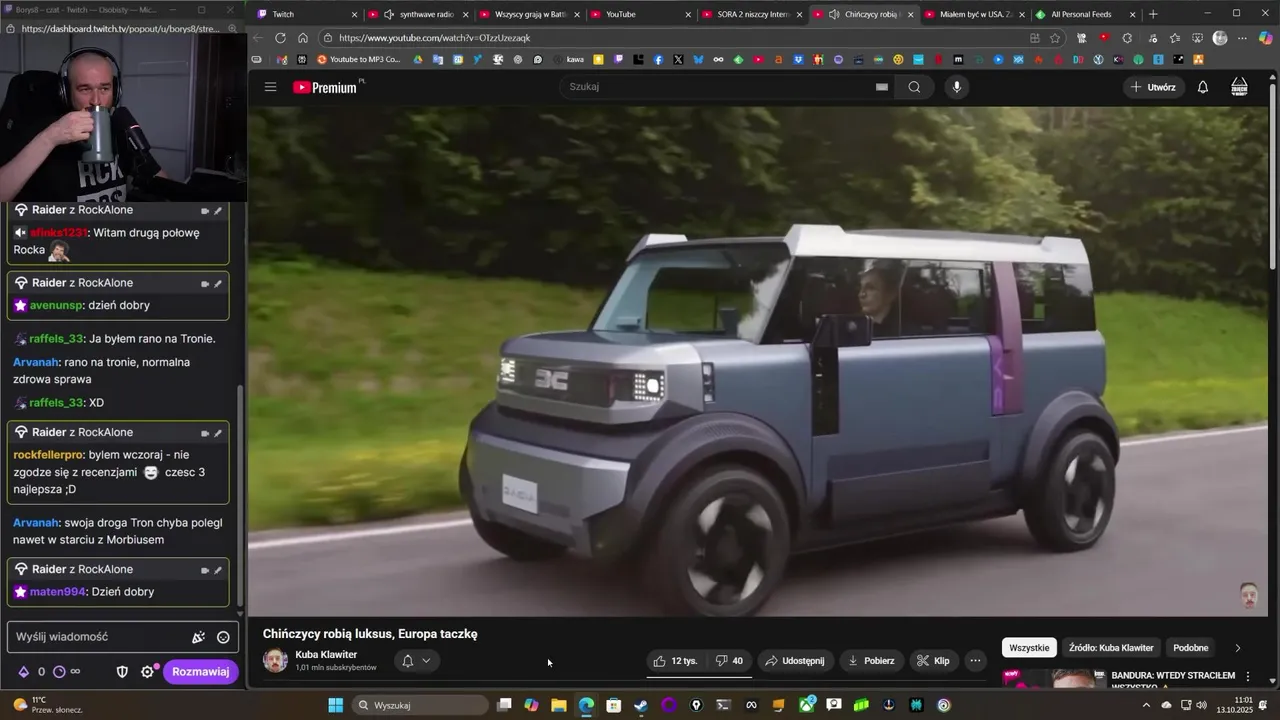The image size is (1280, 720).
Task: Open the YouTube account avatar menu
Action: tap(1239, 87)
